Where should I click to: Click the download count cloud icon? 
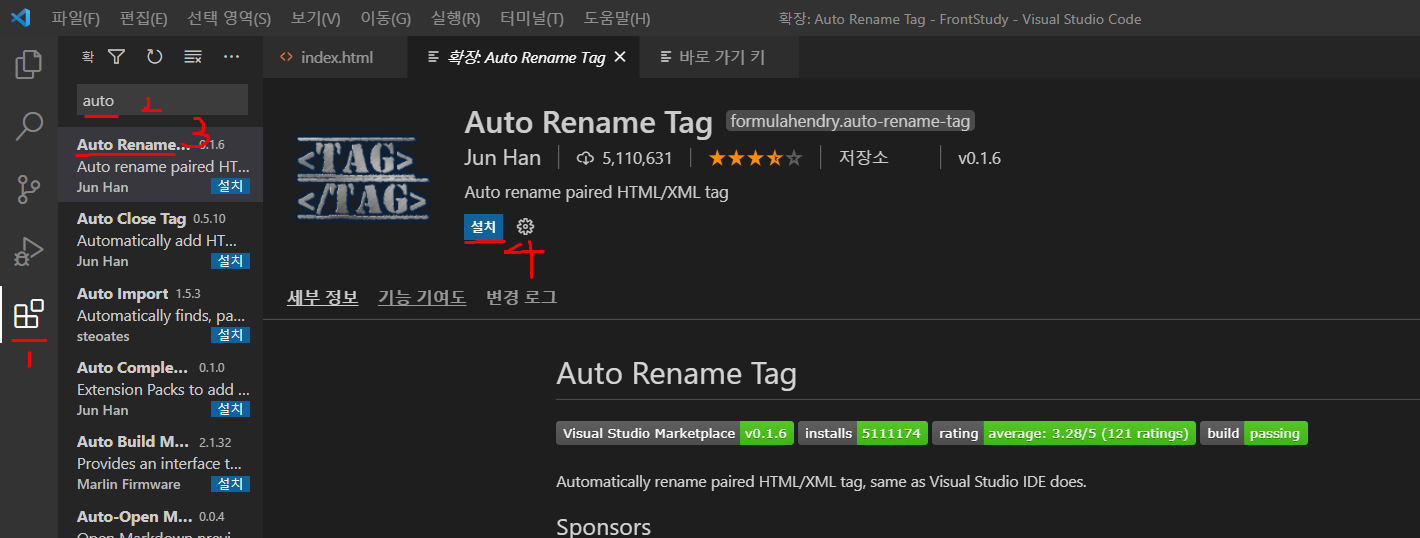point(586,158)
